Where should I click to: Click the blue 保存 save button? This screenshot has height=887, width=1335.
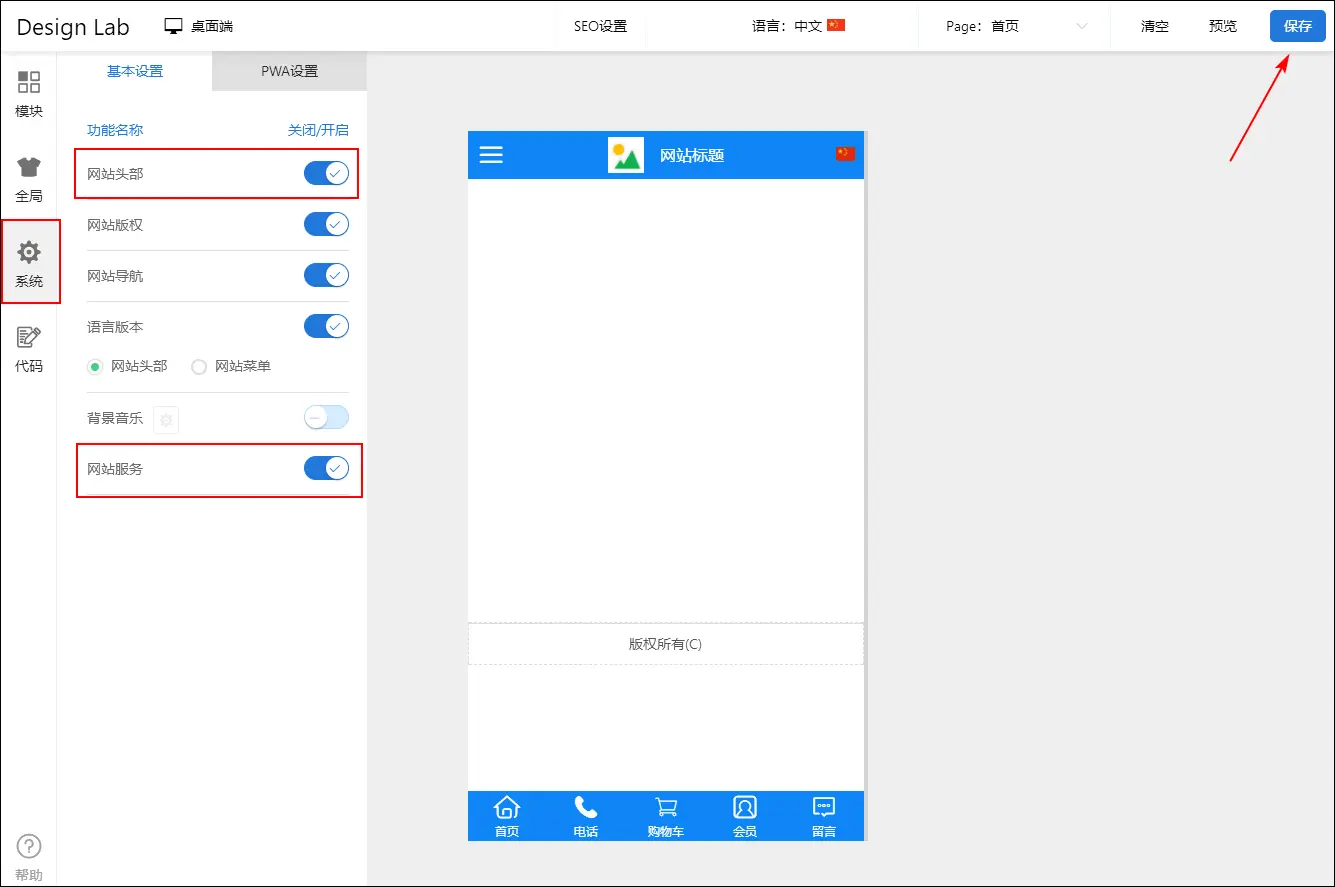pos(1297,26)
